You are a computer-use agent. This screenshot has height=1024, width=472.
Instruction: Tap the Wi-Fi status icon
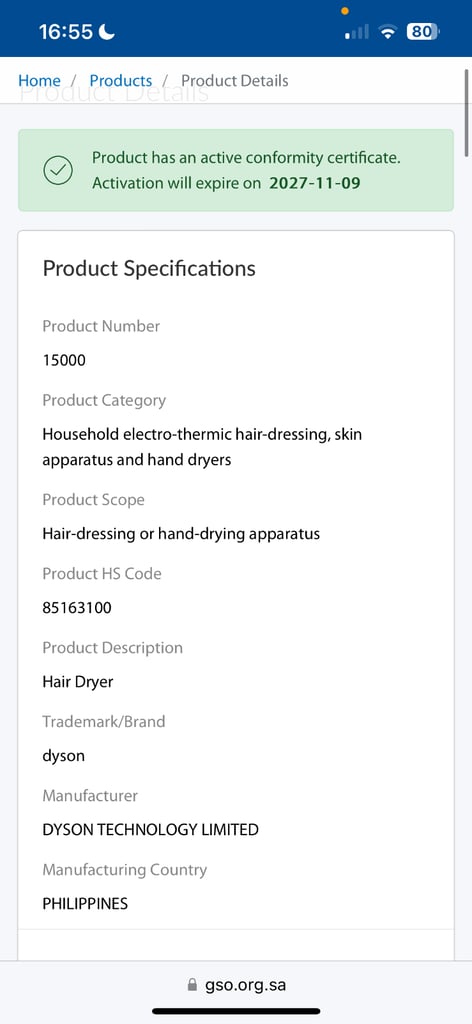tap(388, 31)
